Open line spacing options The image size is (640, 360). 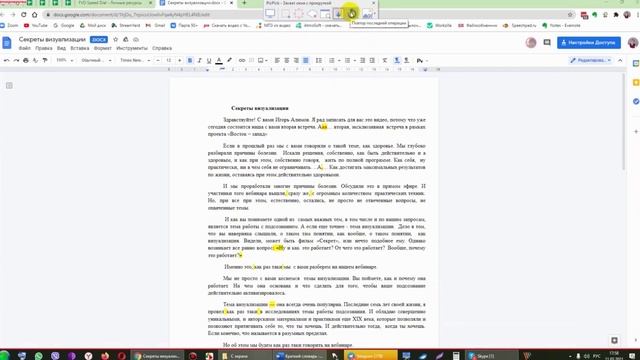pyautogui.click(x=319, y=60)
